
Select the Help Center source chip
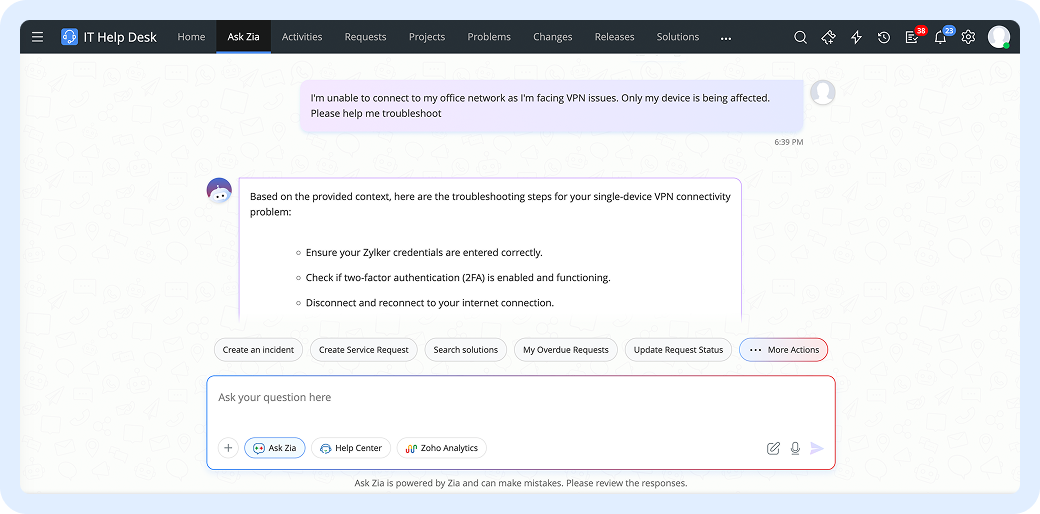(x=351, y=448)
